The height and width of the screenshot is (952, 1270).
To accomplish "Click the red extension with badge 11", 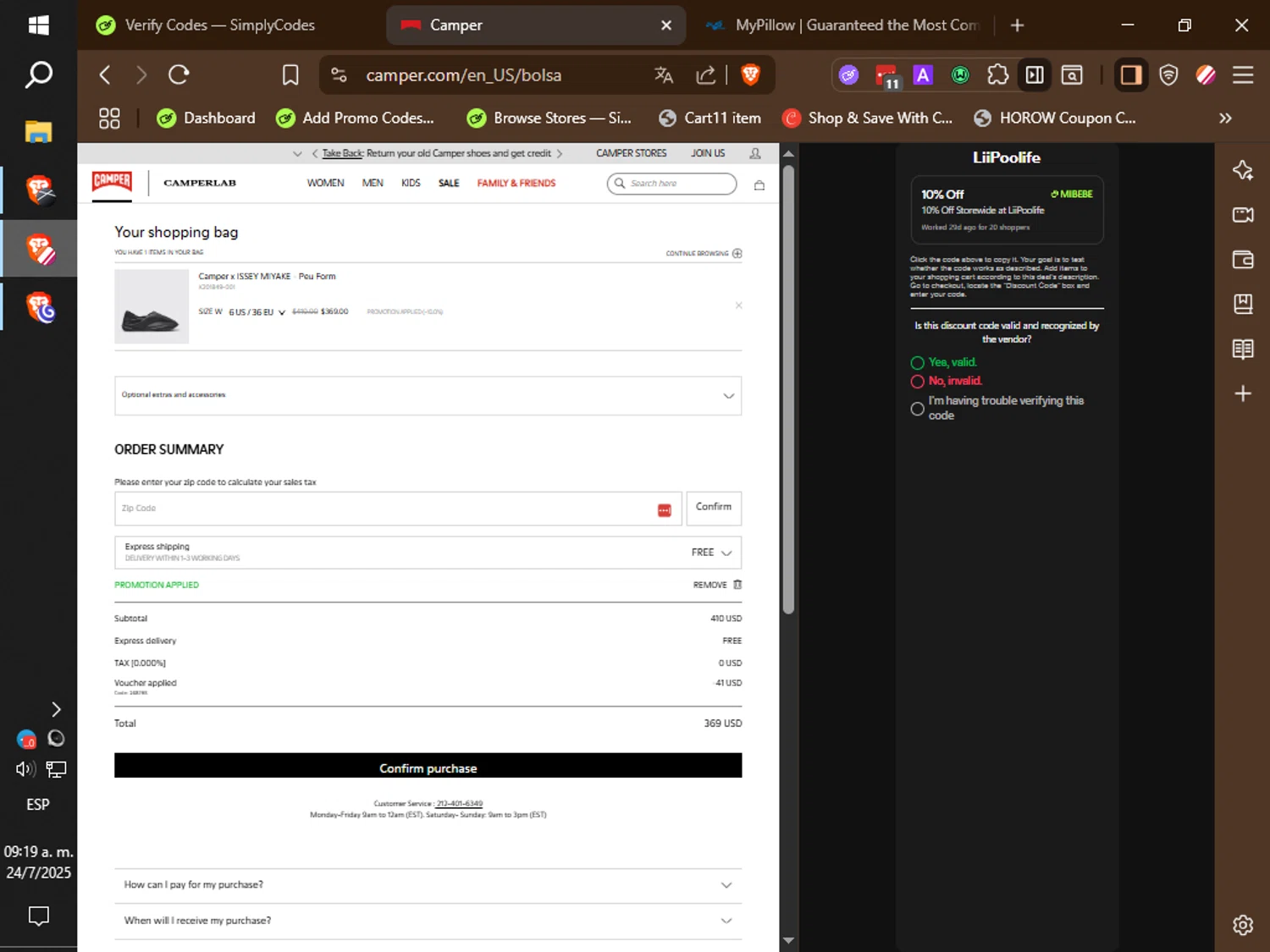I will coord(886,76).
